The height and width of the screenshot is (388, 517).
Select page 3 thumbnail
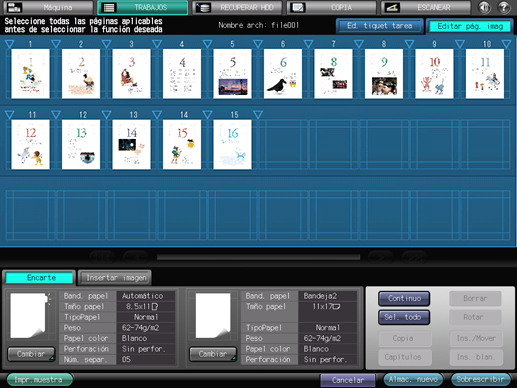pyautogui.click(x=131, y=74)
